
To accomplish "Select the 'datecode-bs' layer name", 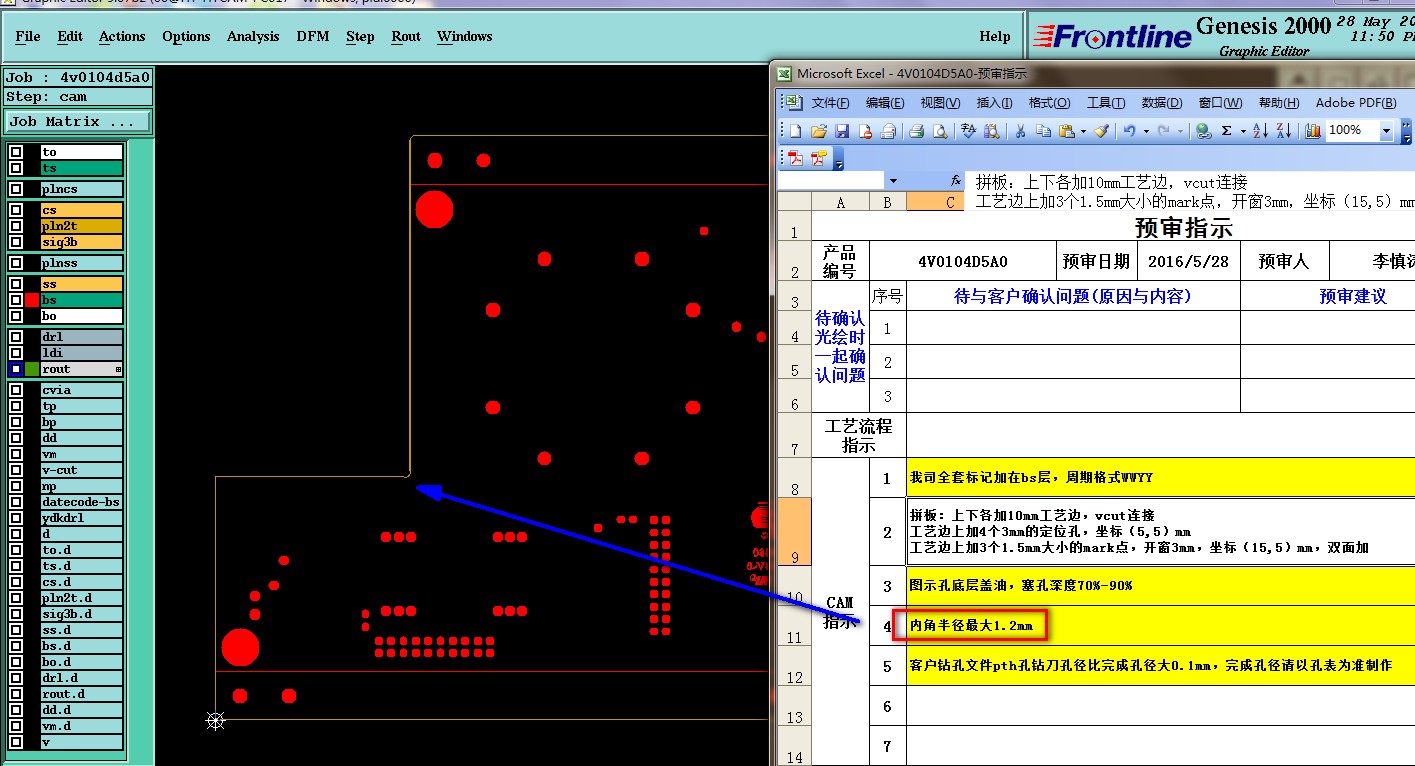I will (x=81, y=502).
